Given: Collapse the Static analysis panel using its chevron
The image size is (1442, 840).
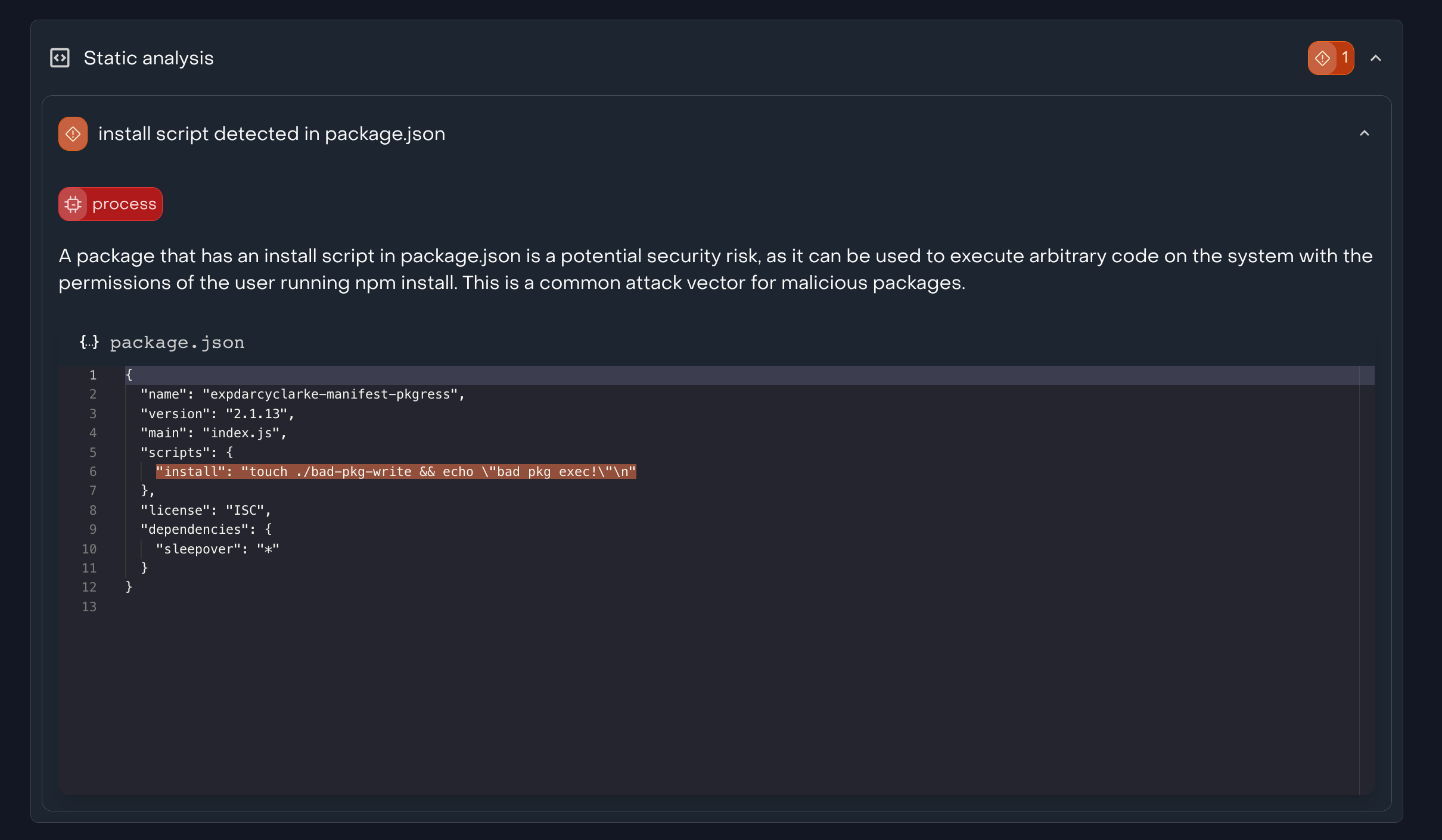Looking at the screenshot, I should [x=1375, y=58].
